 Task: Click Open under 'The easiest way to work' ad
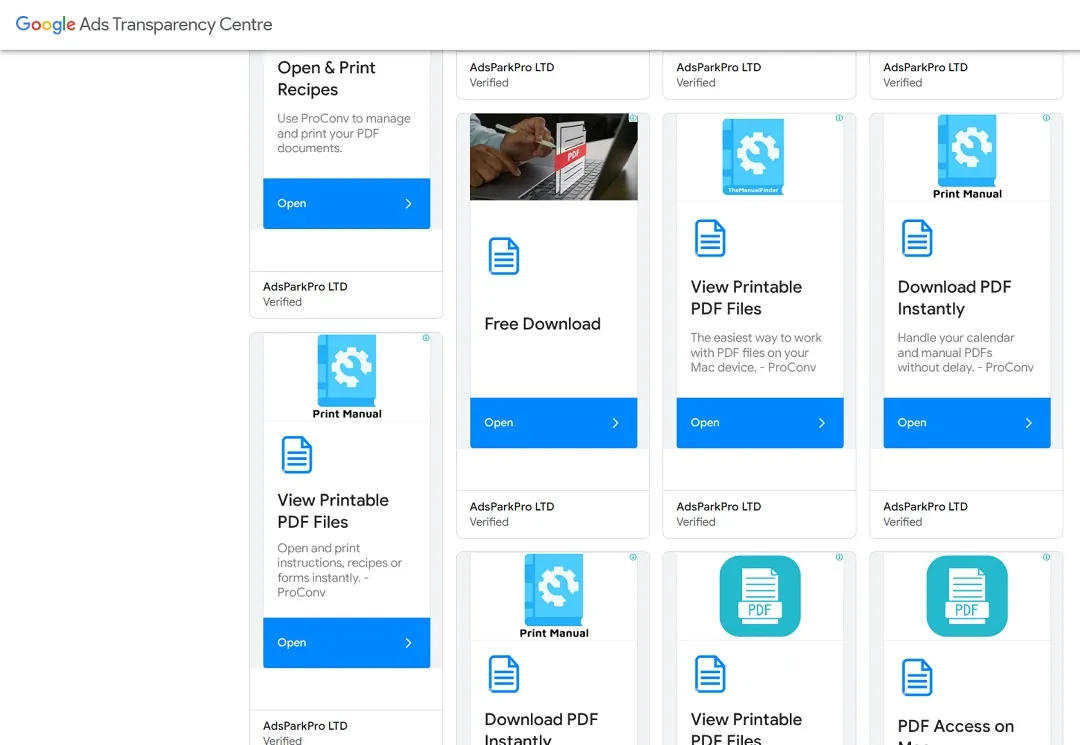tap(760, 423)
